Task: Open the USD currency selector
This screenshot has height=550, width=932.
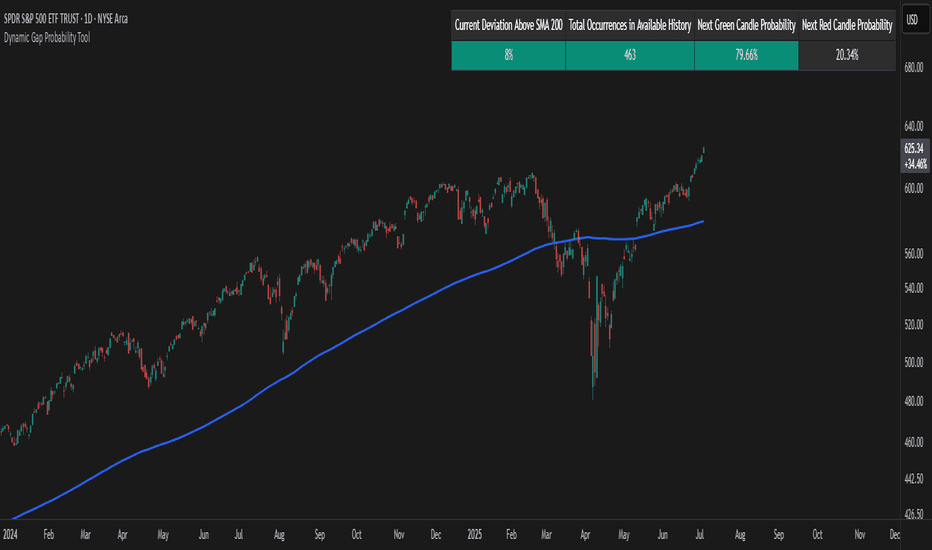Action: [x=912, y=19]
